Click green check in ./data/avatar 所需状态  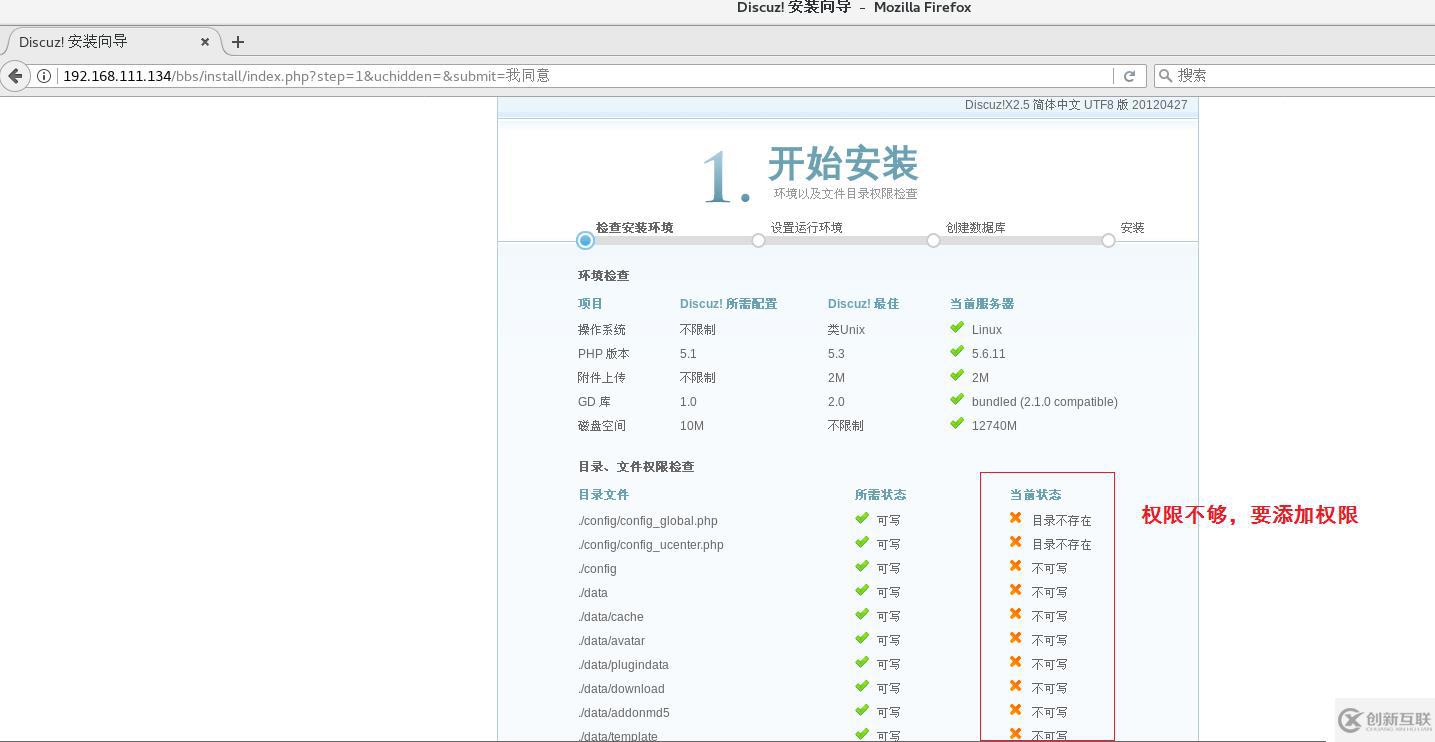coord(862,639)
